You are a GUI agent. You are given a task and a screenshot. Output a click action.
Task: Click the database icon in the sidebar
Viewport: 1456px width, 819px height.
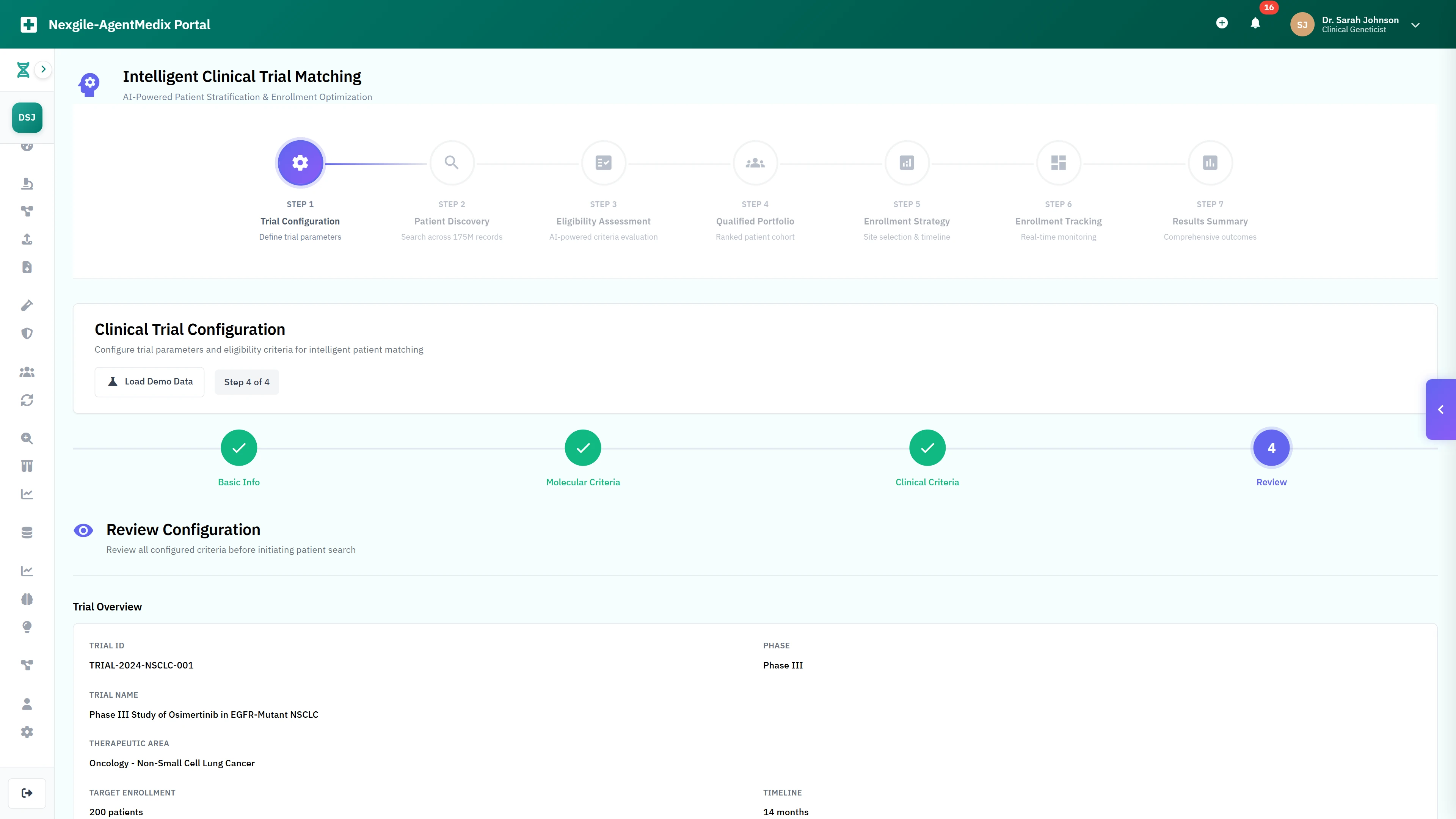[x=27, y=532]
